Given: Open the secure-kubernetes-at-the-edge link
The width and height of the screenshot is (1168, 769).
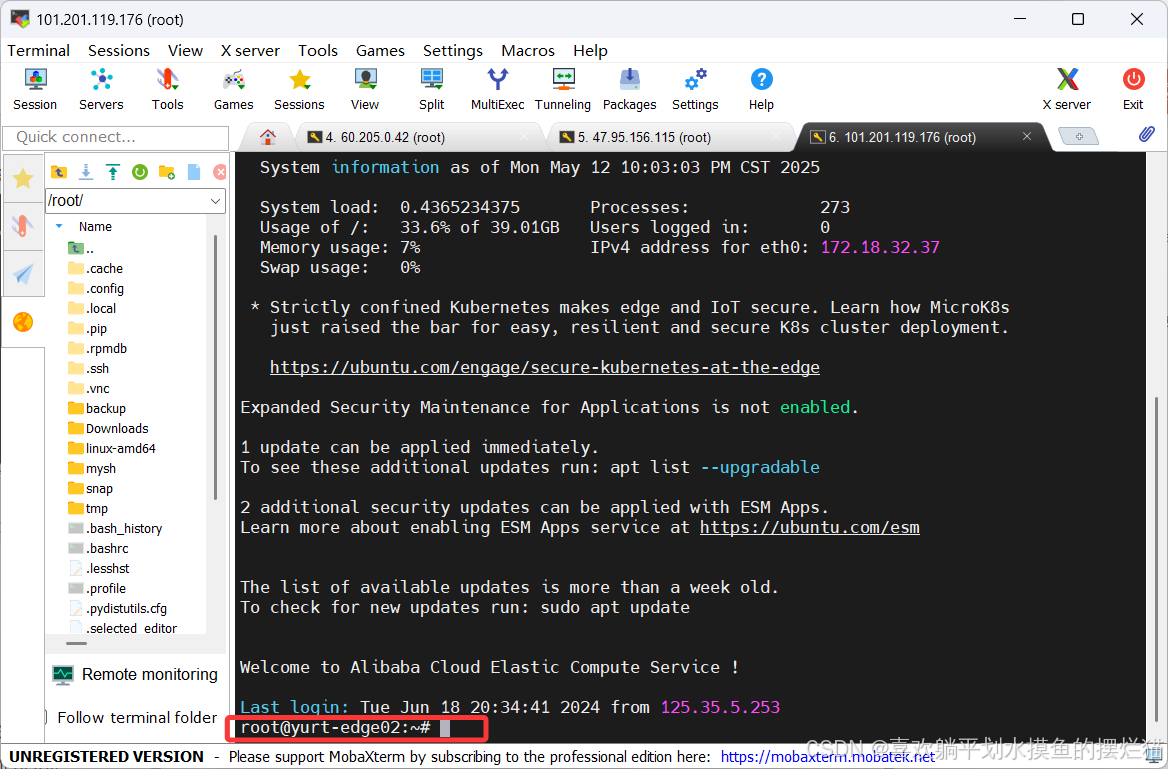Looking at the screenshot, I should [545, 367].
